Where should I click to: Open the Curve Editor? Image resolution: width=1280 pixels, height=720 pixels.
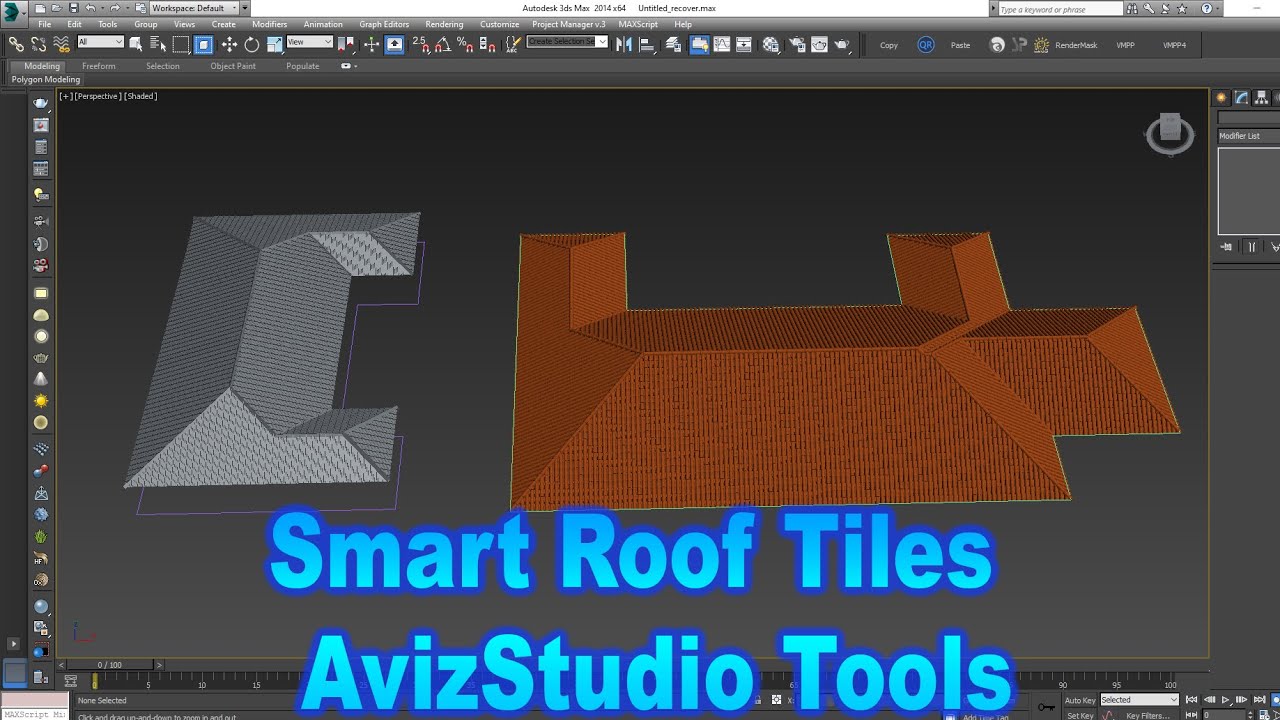(722, 44)
